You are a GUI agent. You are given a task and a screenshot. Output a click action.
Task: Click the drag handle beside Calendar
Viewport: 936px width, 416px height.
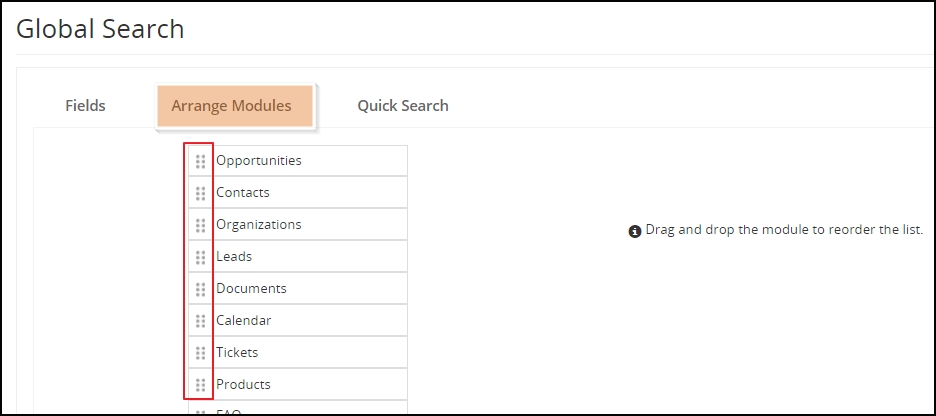pos(201,321)
